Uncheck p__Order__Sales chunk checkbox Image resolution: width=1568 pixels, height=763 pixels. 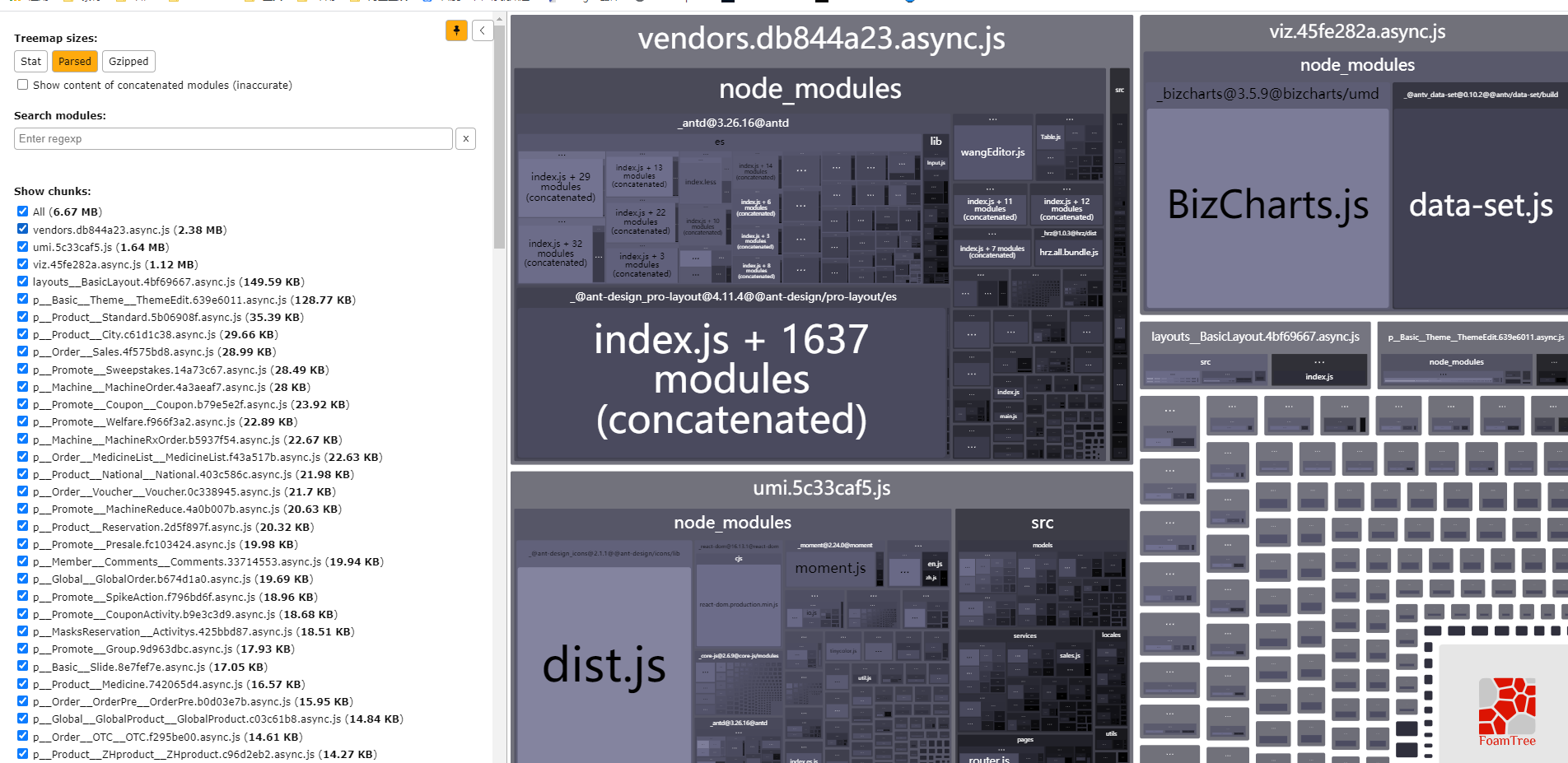(23, 351)
